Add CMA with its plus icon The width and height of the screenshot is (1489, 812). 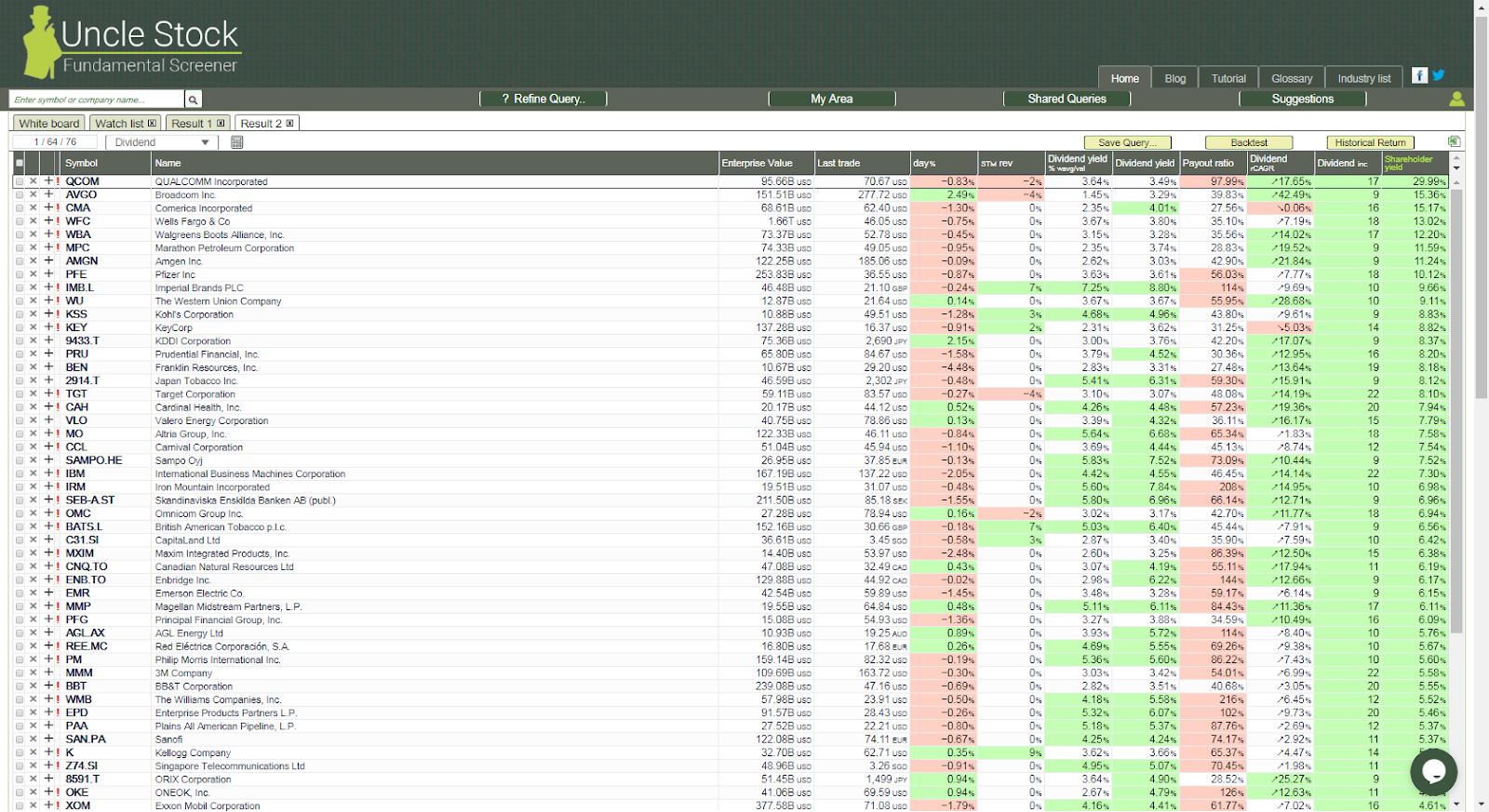pyautogui.click(x=48, y=207)
